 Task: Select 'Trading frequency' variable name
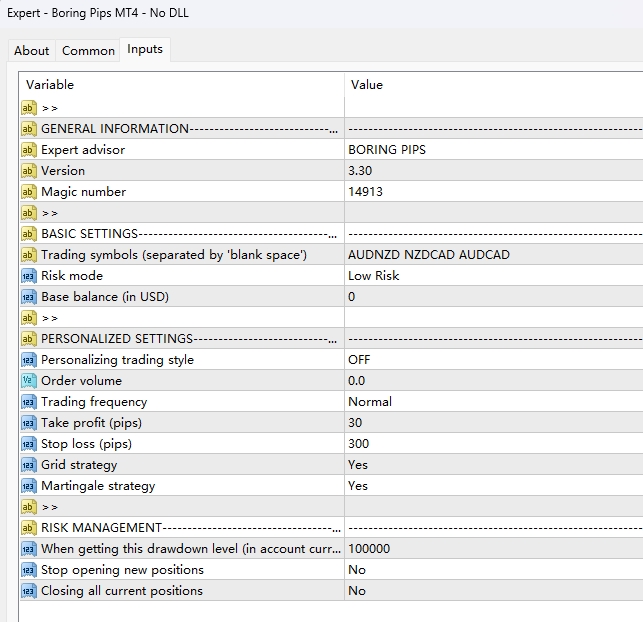94,402
